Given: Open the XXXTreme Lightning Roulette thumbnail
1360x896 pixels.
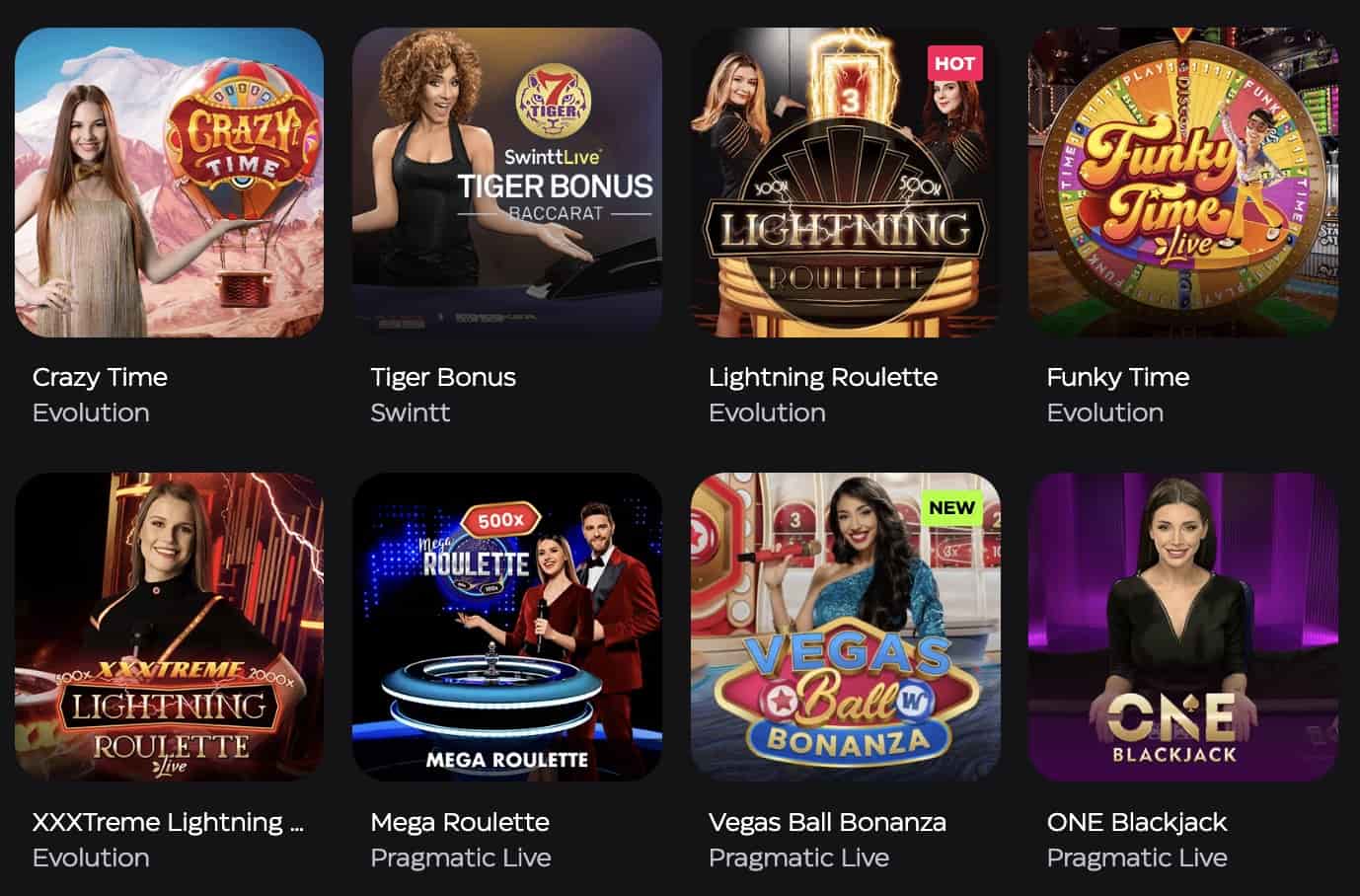Looking at the screenshot, I should tap(169, 627).
